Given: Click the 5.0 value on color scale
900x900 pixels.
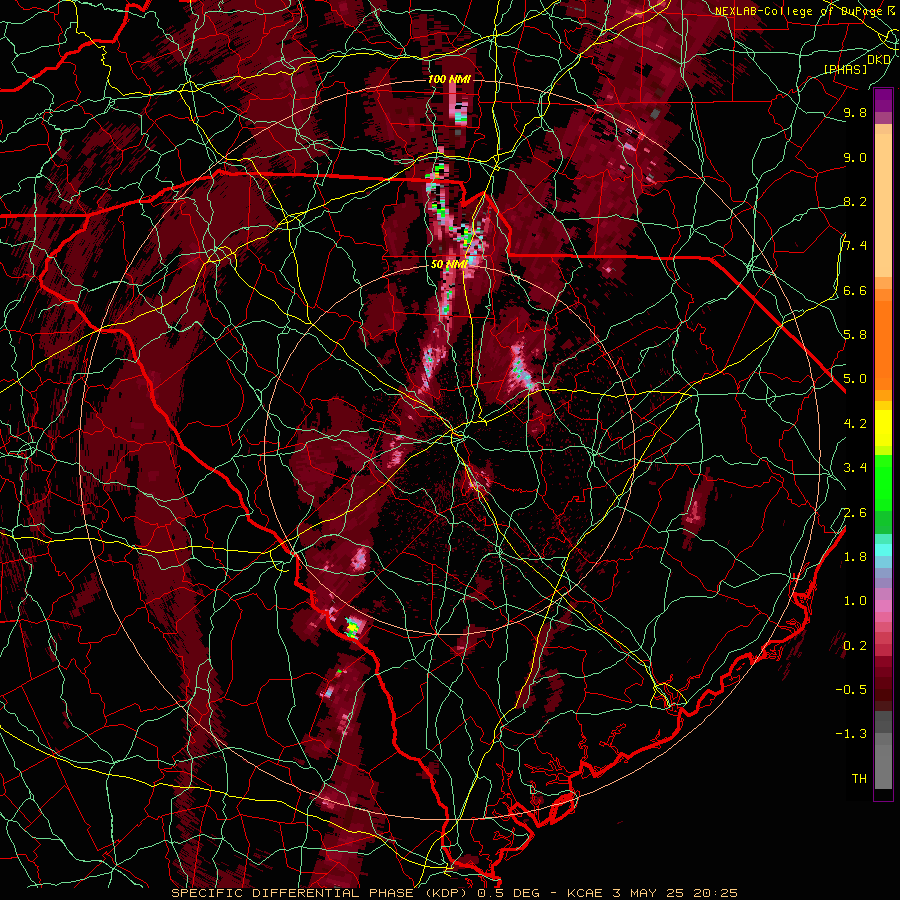Looking at the screenshot, I should (855, 379).
